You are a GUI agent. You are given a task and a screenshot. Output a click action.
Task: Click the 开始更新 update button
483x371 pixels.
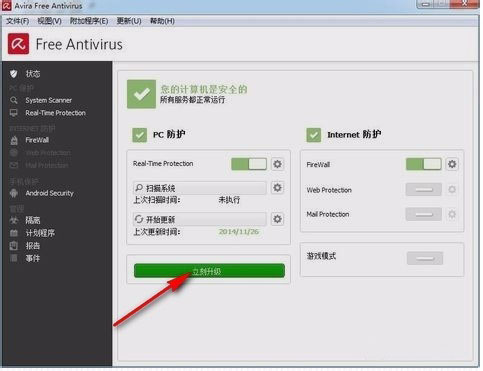pos(200,219)
